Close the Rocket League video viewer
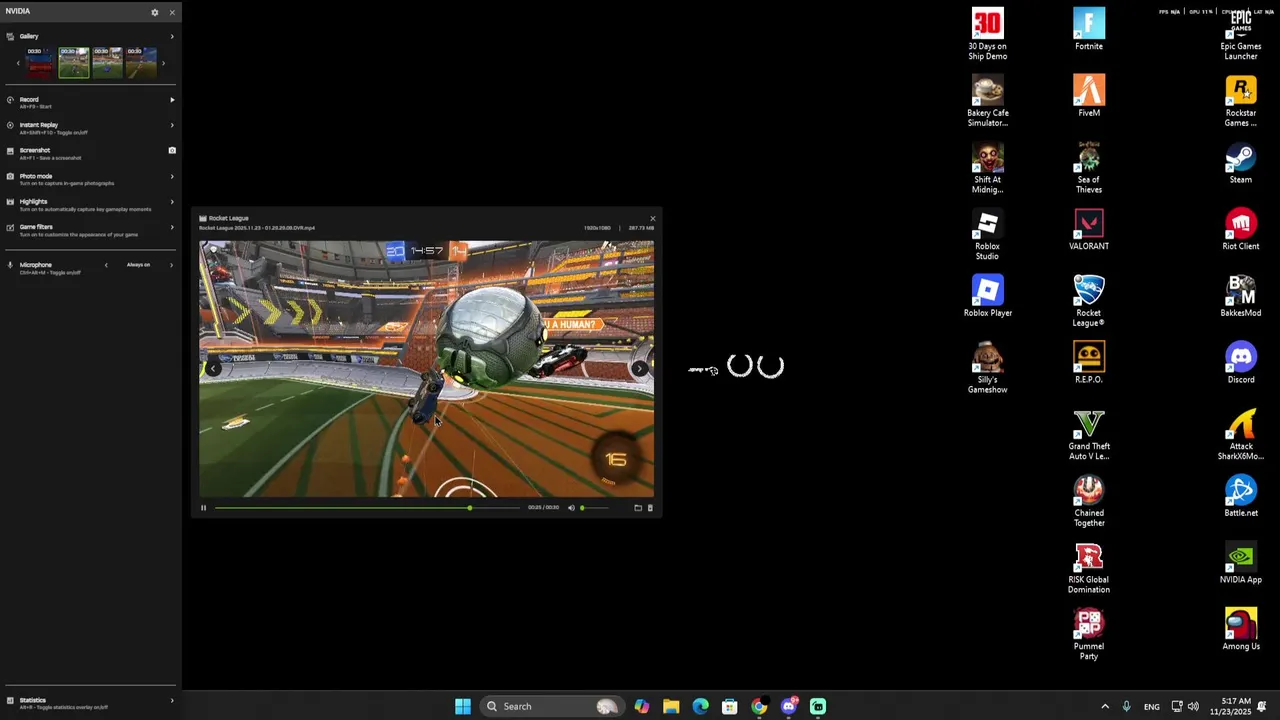Image resolution: width=1280 pixels, height=720 pixels. (653, 218)
